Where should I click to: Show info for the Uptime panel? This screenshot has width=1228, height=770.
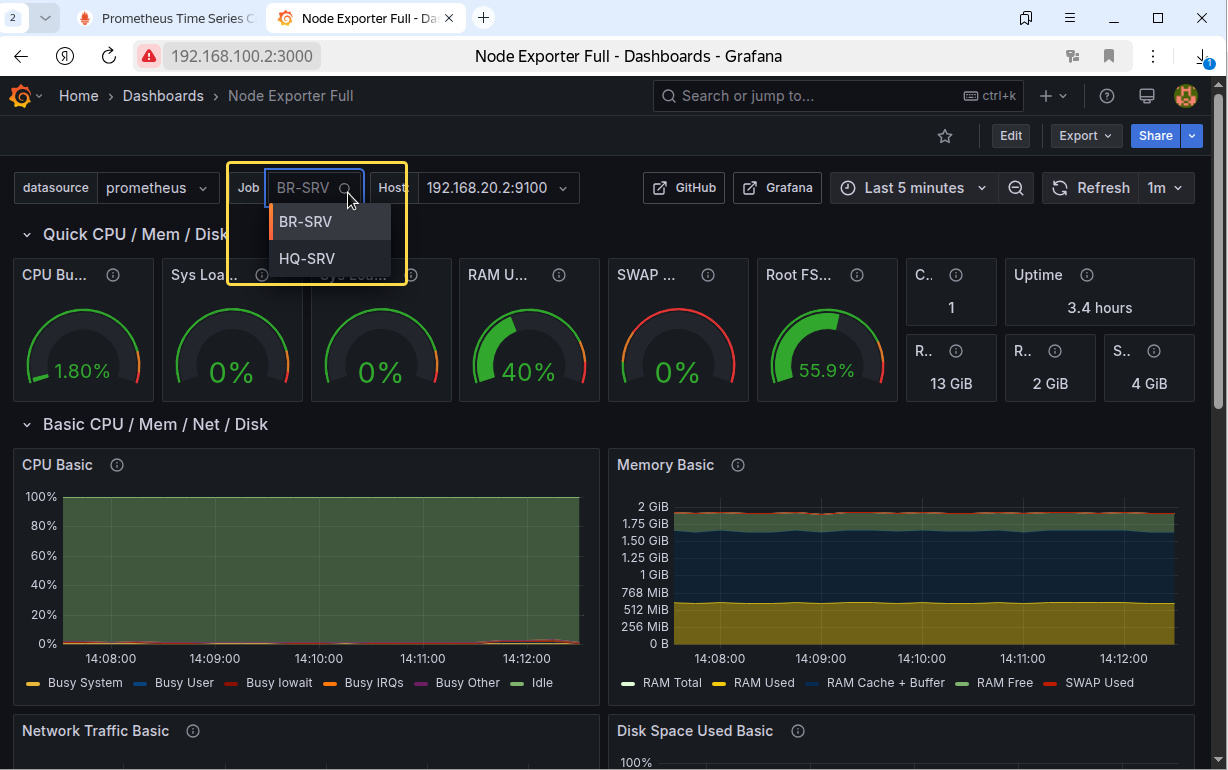pos(1087,275)
